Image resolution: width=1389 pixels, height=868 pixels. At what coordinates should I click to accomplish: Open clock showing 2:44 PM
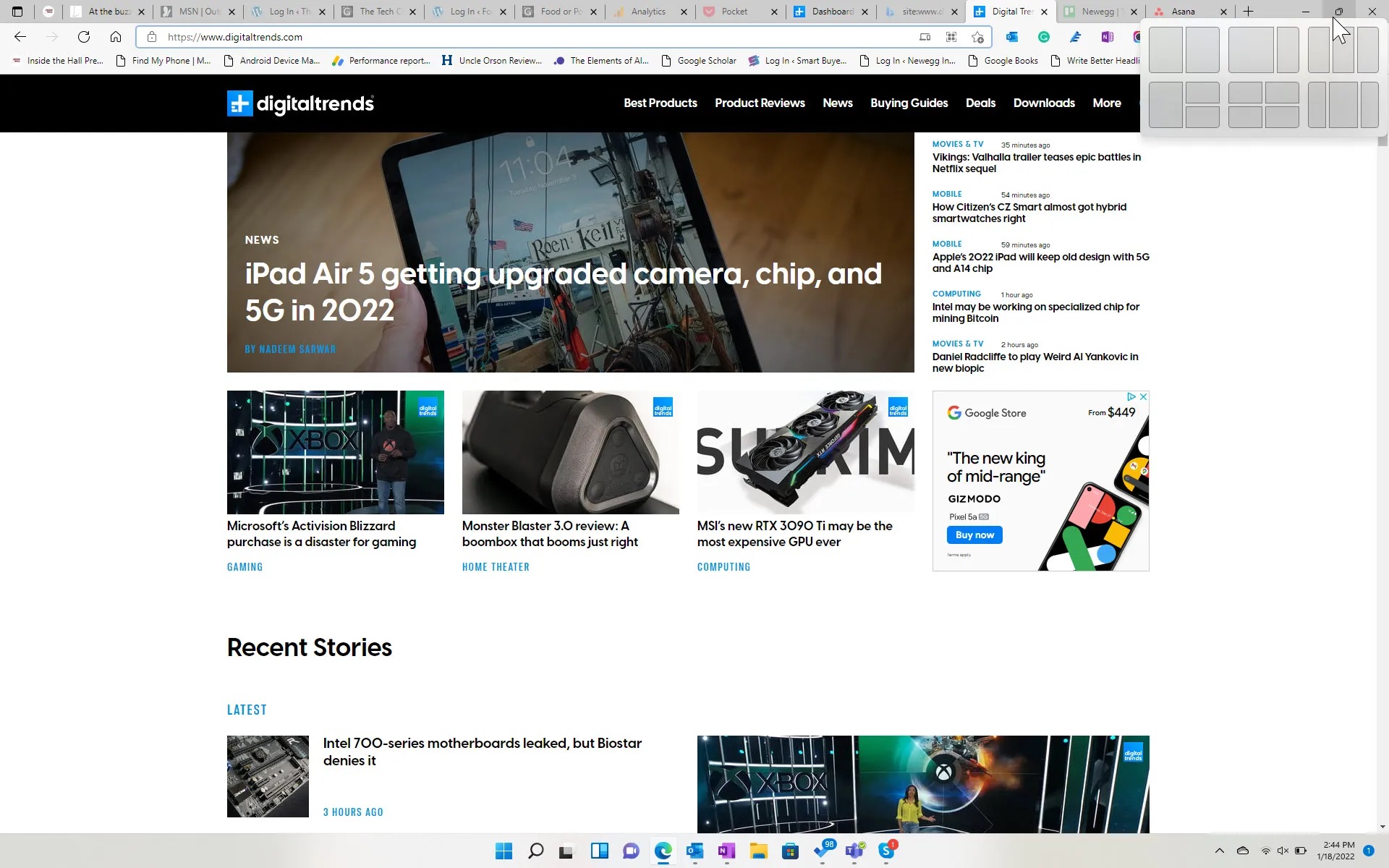click(x=1335, y=851)
